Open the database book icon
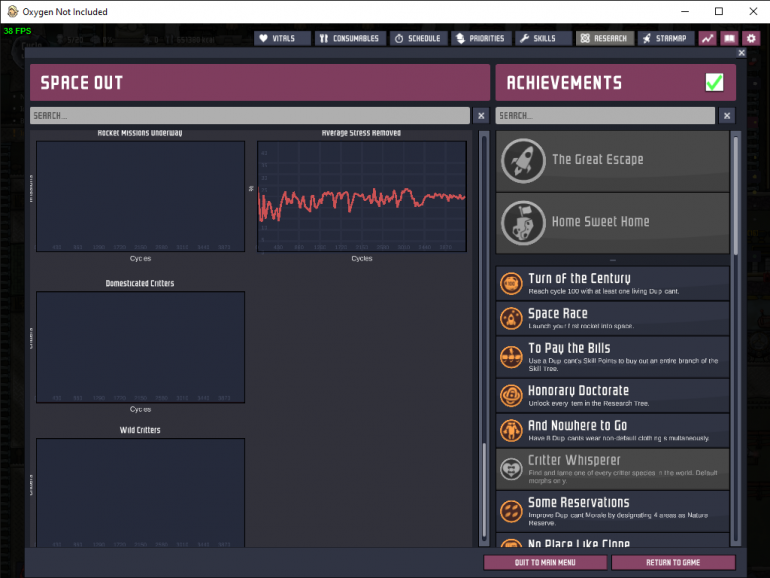 point(729,38)
